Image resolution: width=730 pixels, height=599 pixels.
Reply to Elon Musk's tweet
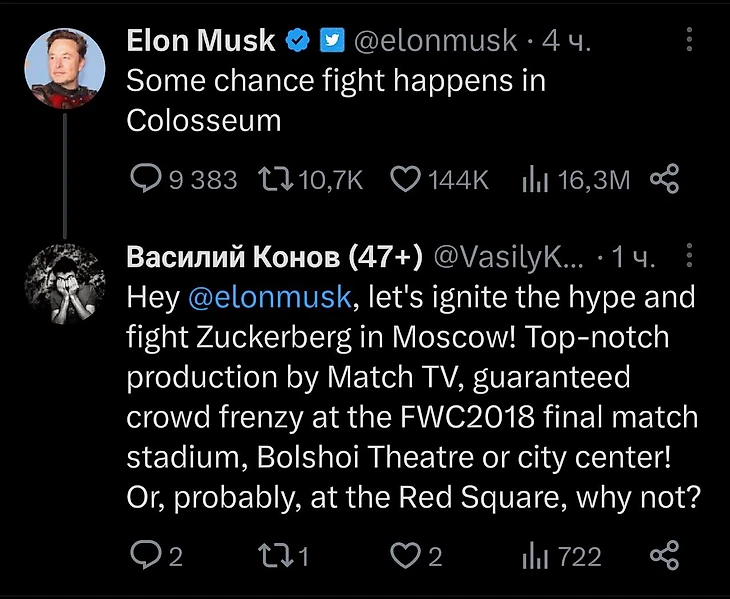pyautogui.click(x=146, y=179)
